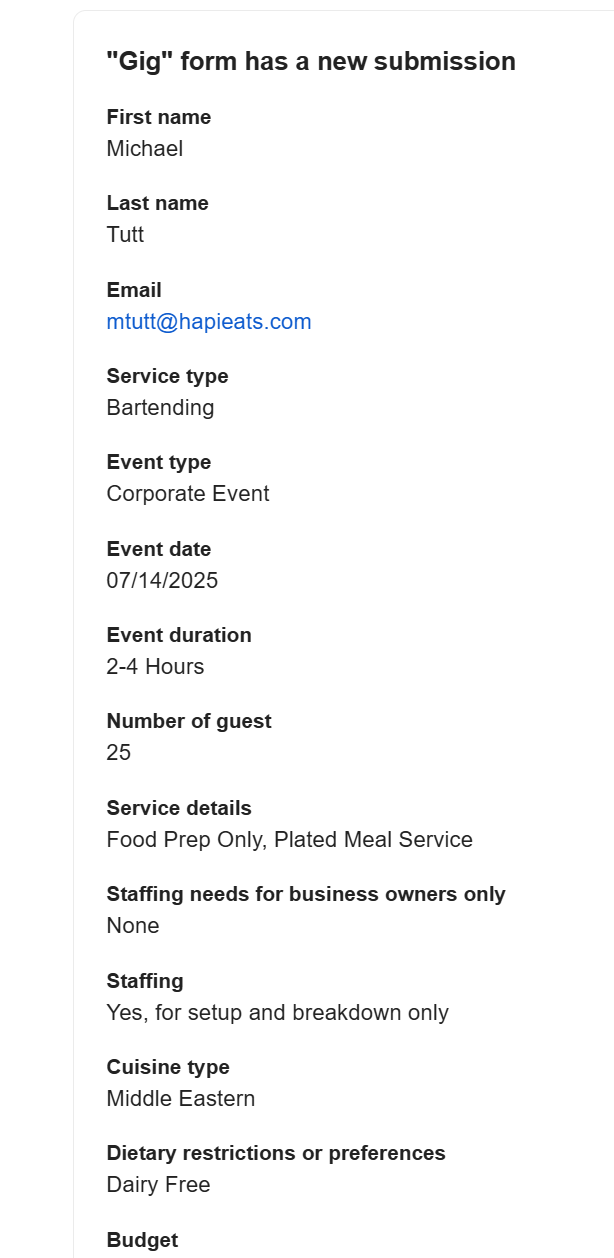Image resolution: width=614 pixels, height=1258 pixels.
Task: Click the guest count value 25
Action: pyautogui.click(x=119, y=753)
